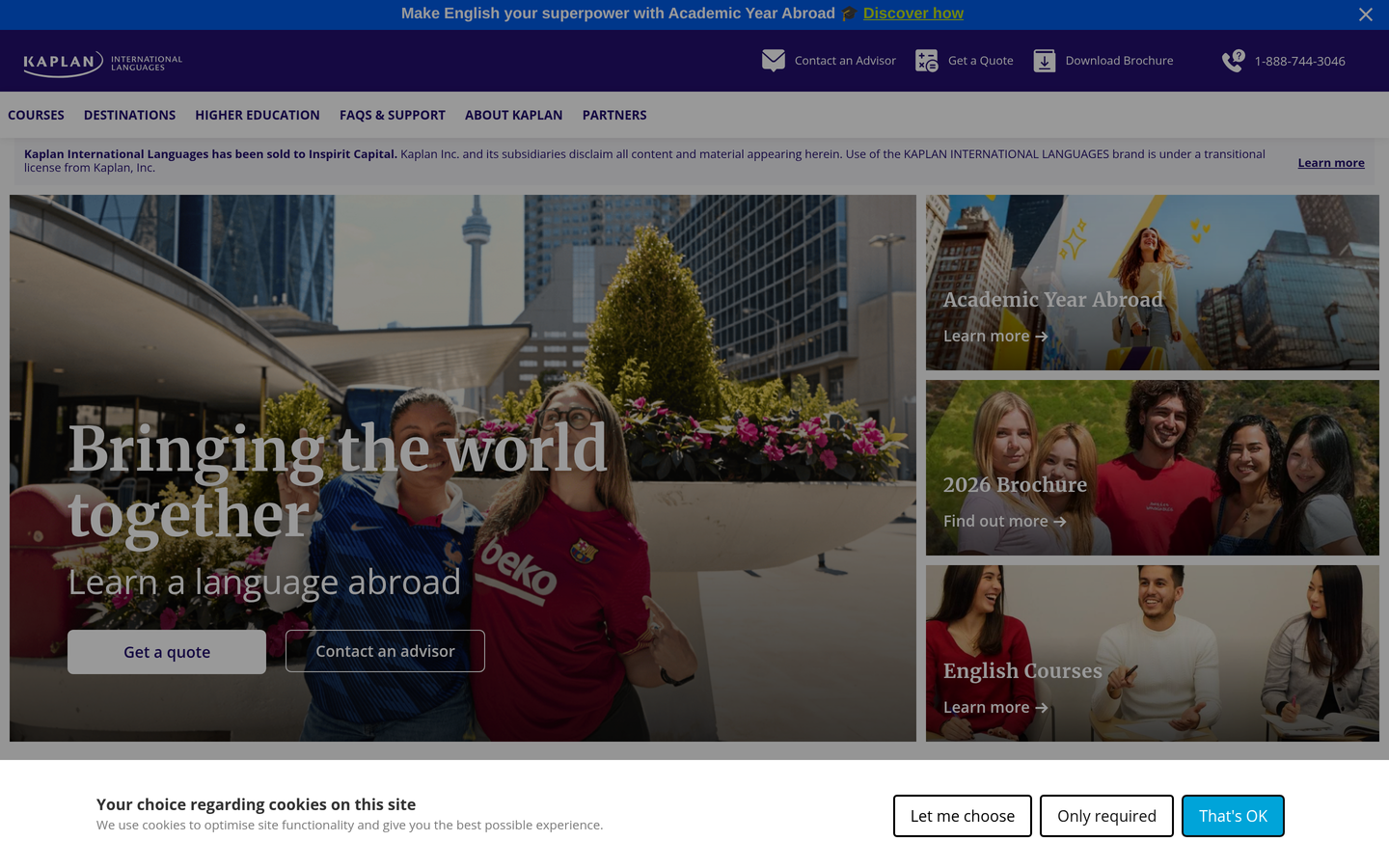1389x868 pixels.
Task: Open the Destinations menu
Action: pos(129,115)
